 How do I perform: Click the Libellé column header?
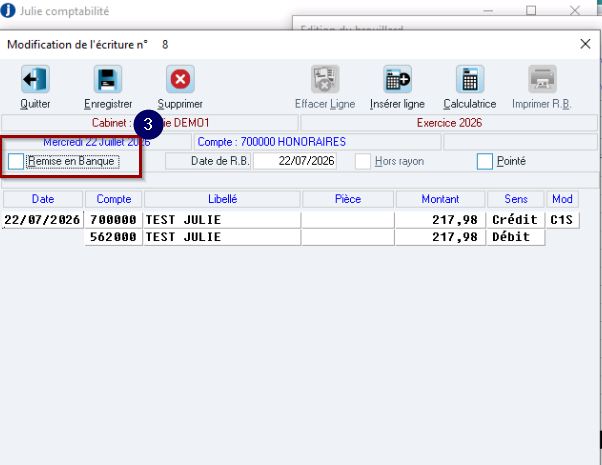[222, 199]
